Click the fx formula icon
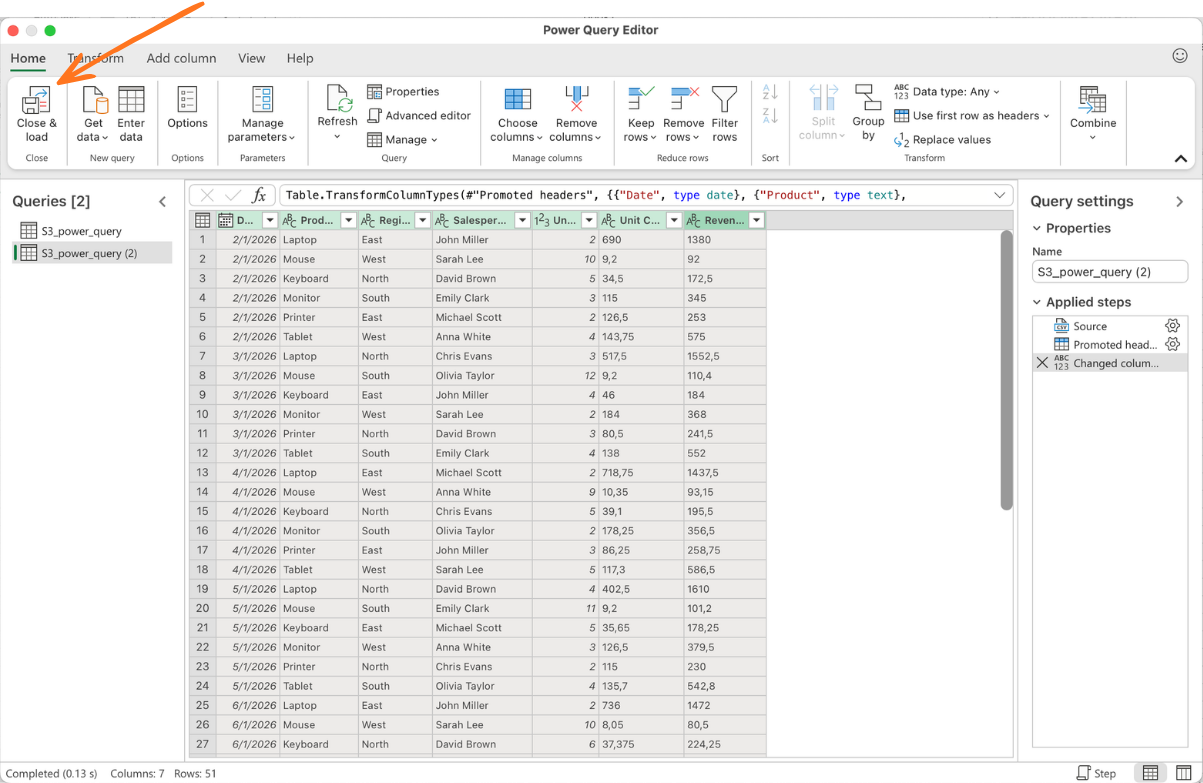The height and width of the screenshot is (783, 1203). pyautogui.click(x=259, y=195)
